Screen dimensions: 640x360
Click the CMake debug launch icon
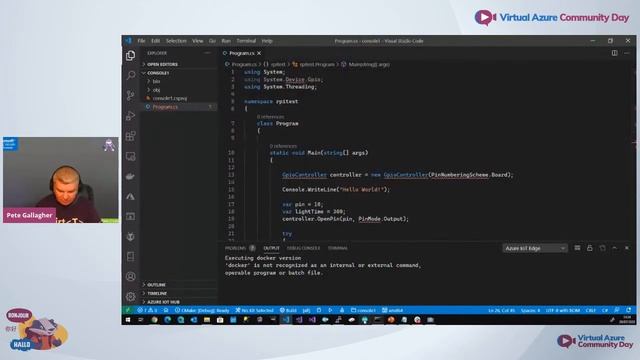pyautogui.click(x=319, y=310)
